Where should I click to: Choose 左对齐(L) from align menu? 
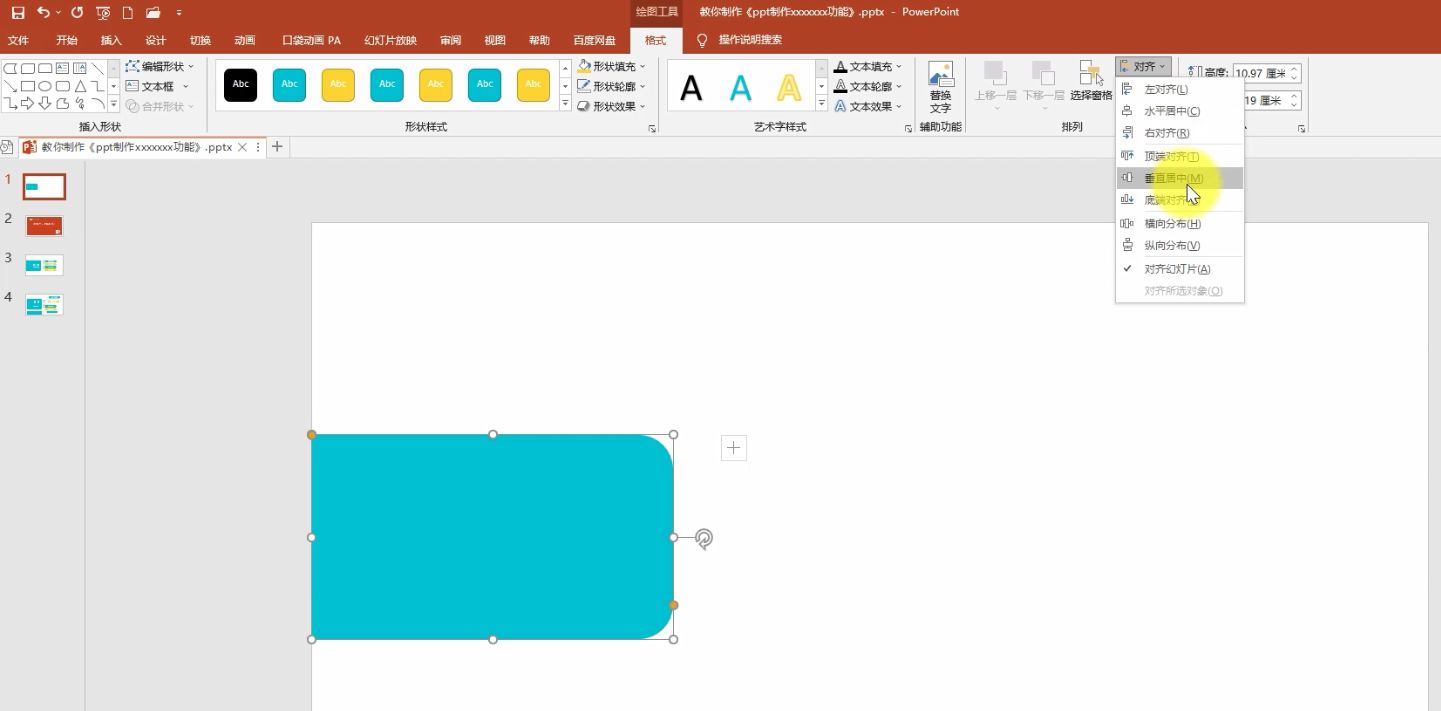point(1180,89)
